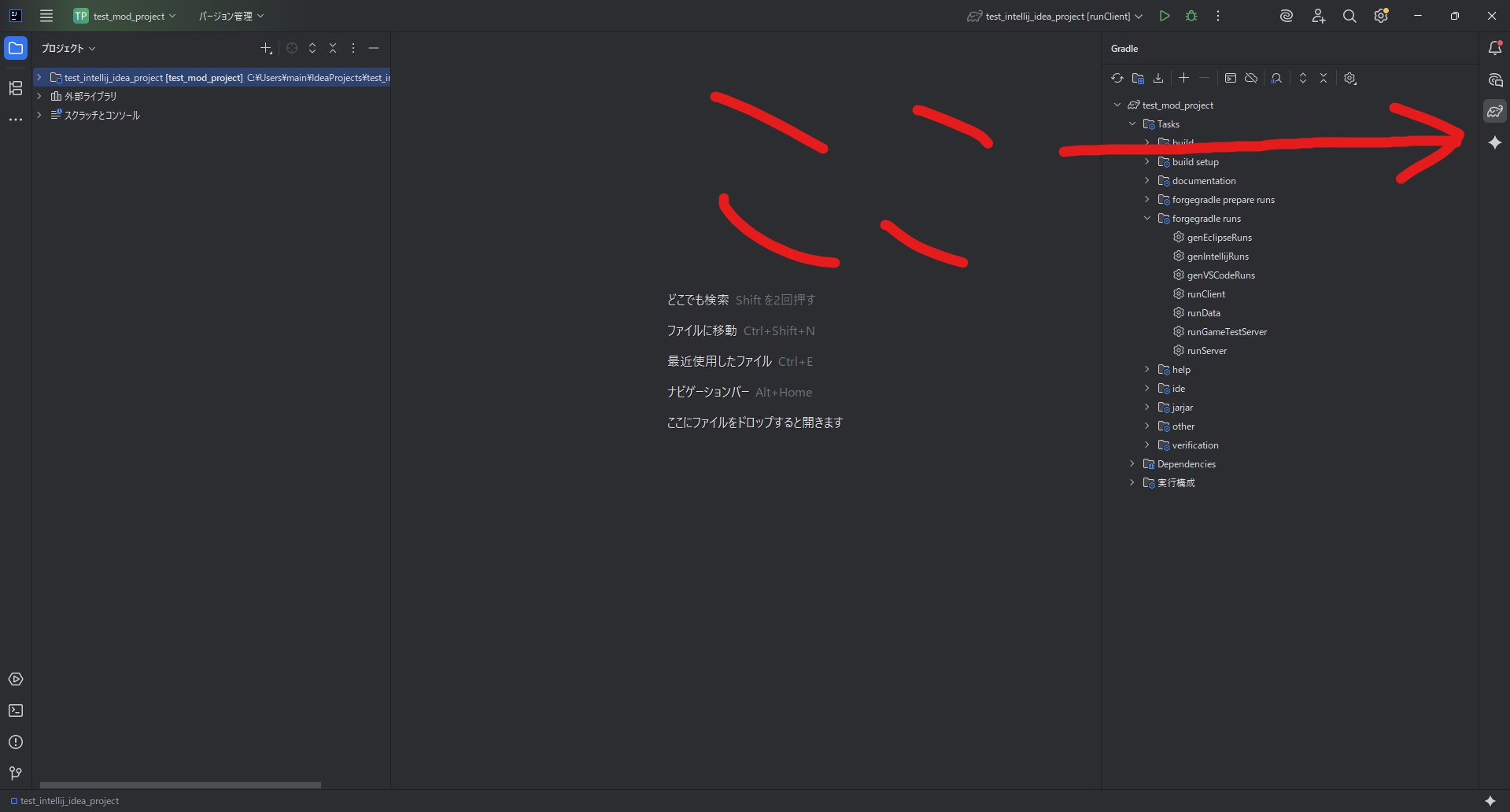Open the Terminal tool window

coord(16,710)
